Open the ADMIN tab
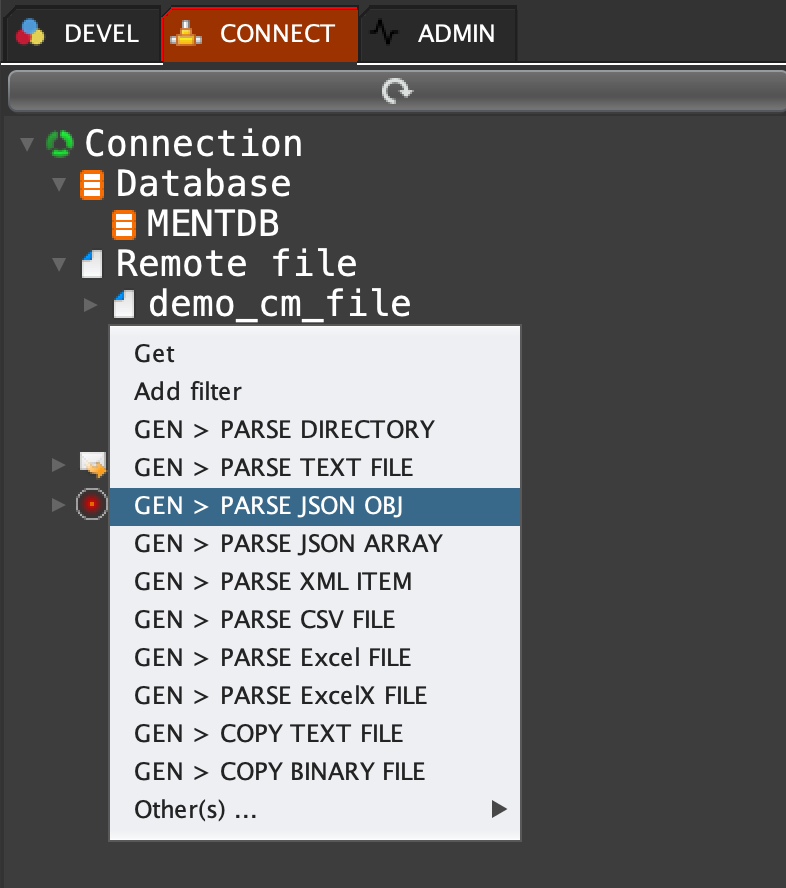Screen dimensions: 786x888 439,33
